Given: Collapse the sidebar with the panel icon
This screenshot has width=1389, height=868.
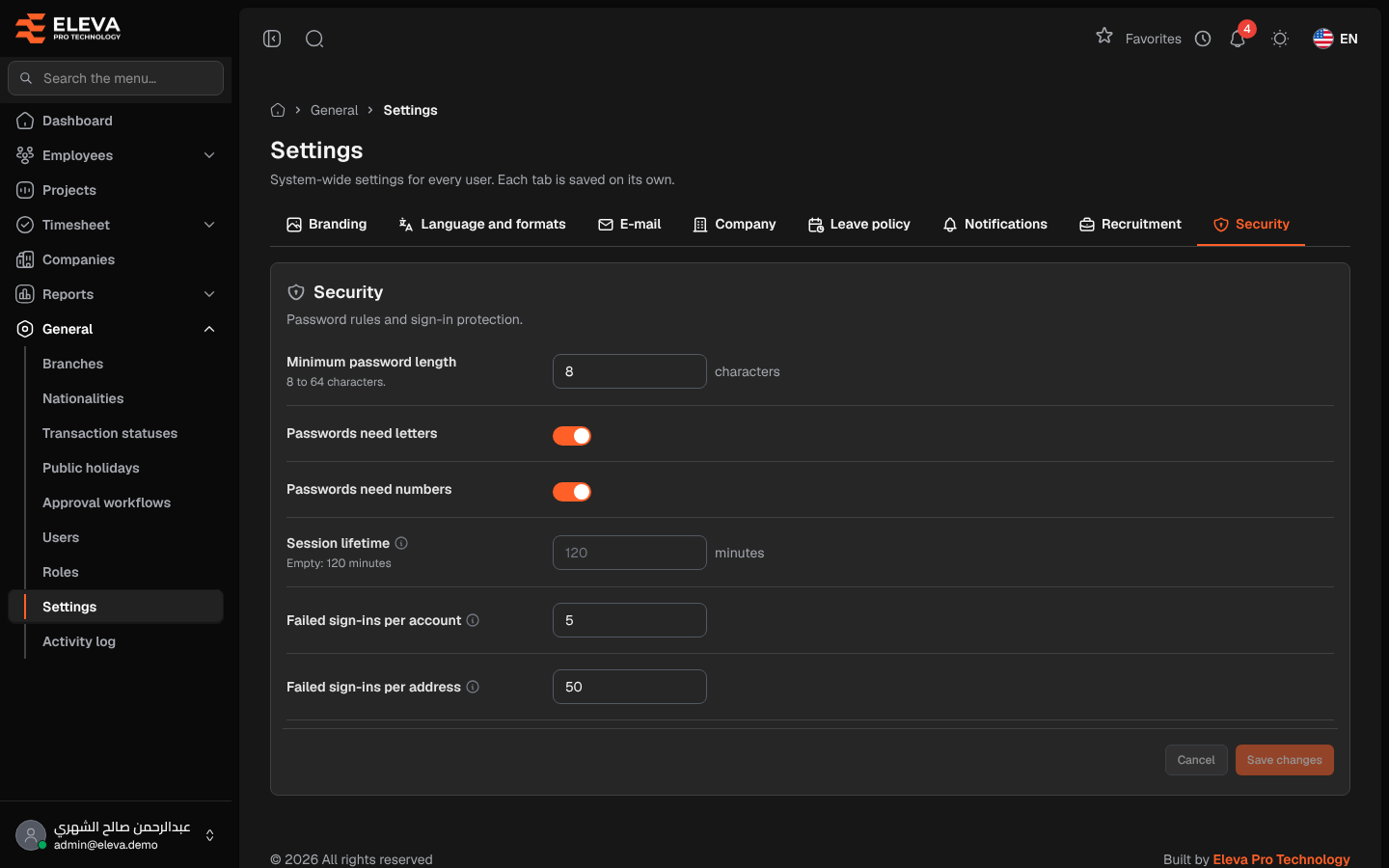Looking at the screenshot, I should point(272,39).
